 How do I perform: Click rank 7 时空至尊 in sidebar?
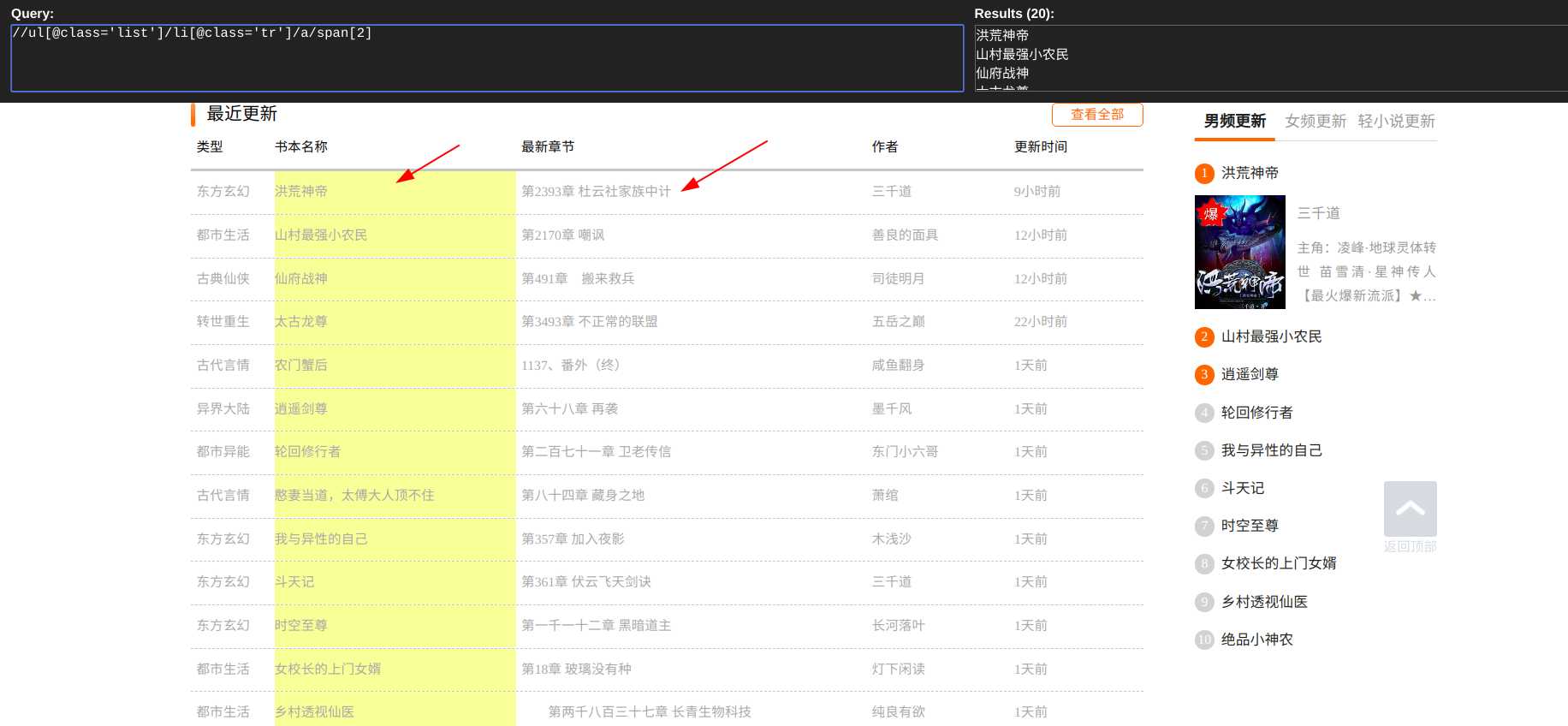pyautogui.click(x=1250, y=526)
